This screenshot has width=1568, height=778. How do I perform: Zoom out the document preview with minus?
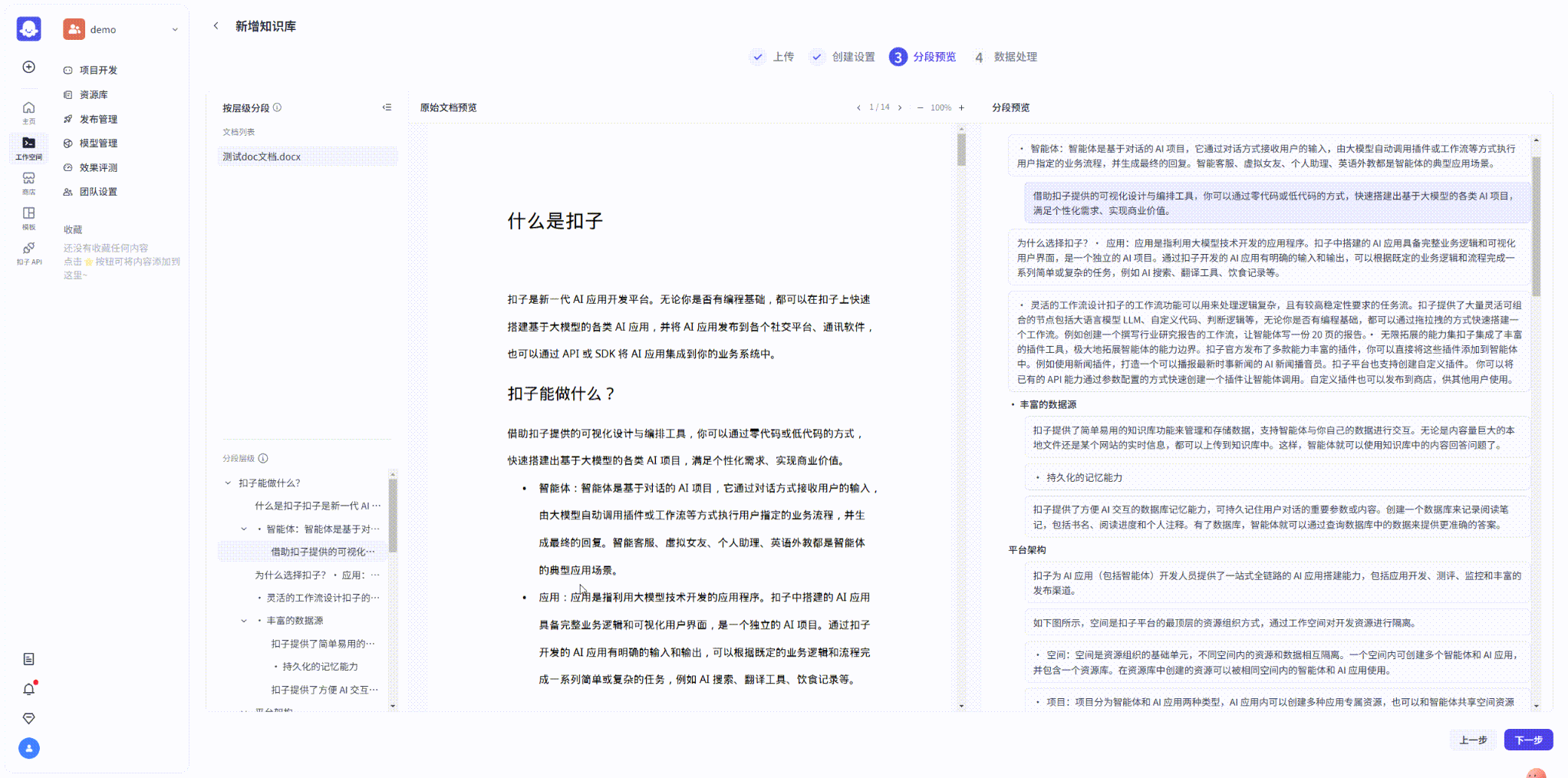click(920, 107)
